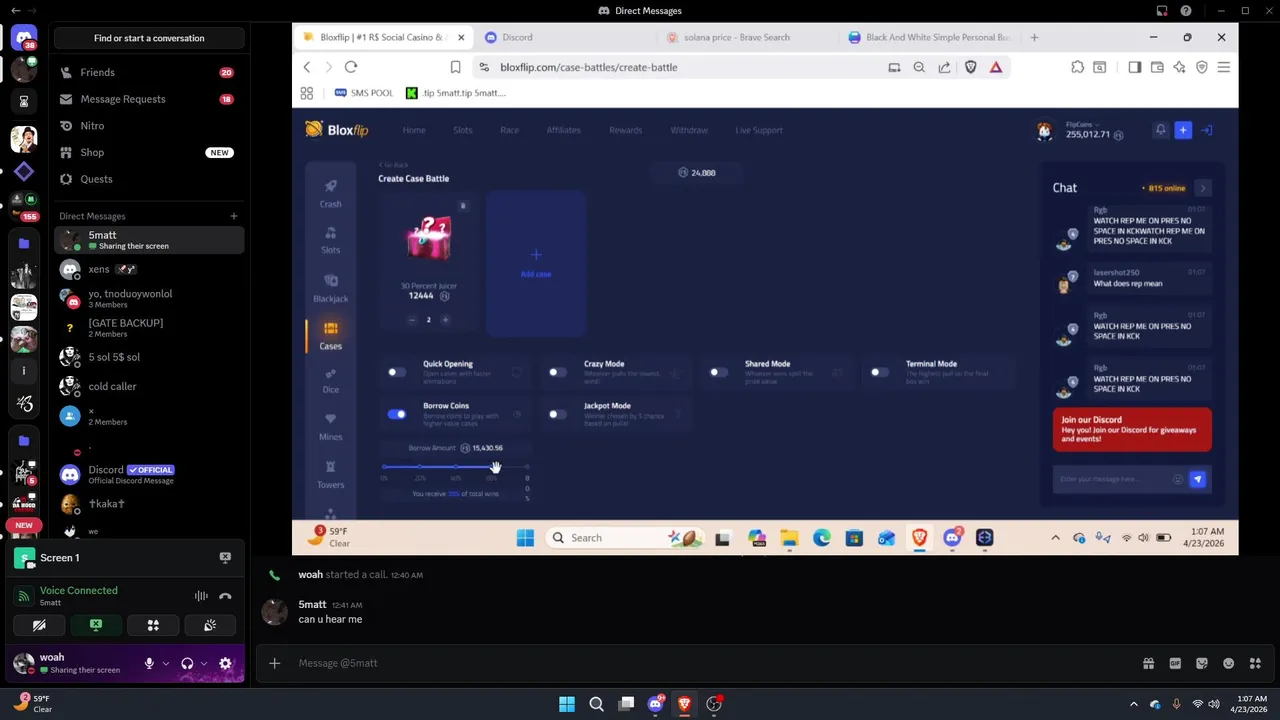The image size is (1280, 720).
Task: Open xens direct message
Action: [x=149, y=269]
